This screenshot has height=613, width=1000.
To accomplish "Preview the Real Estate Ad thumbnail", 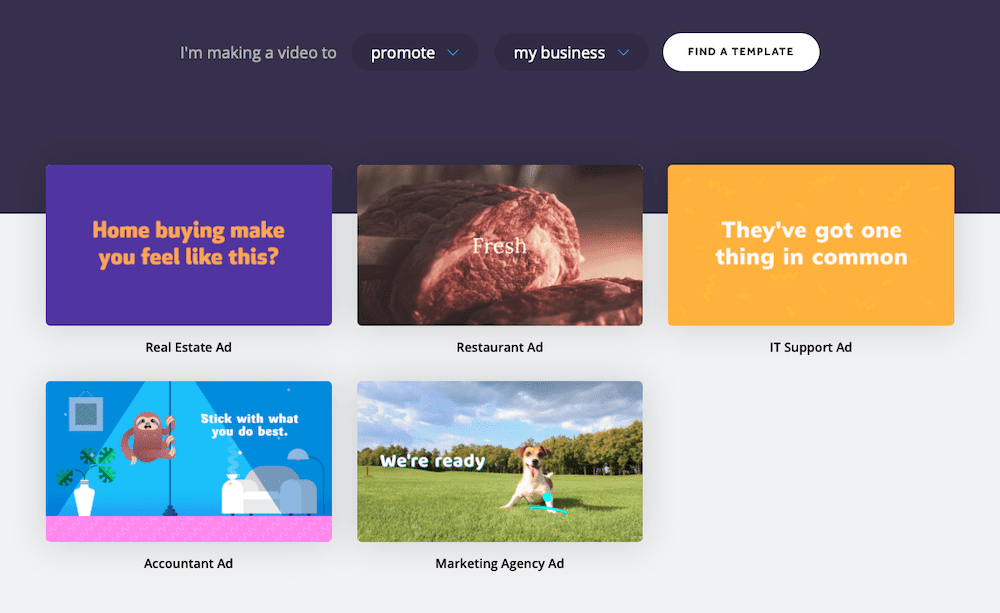I will (188, 245).
